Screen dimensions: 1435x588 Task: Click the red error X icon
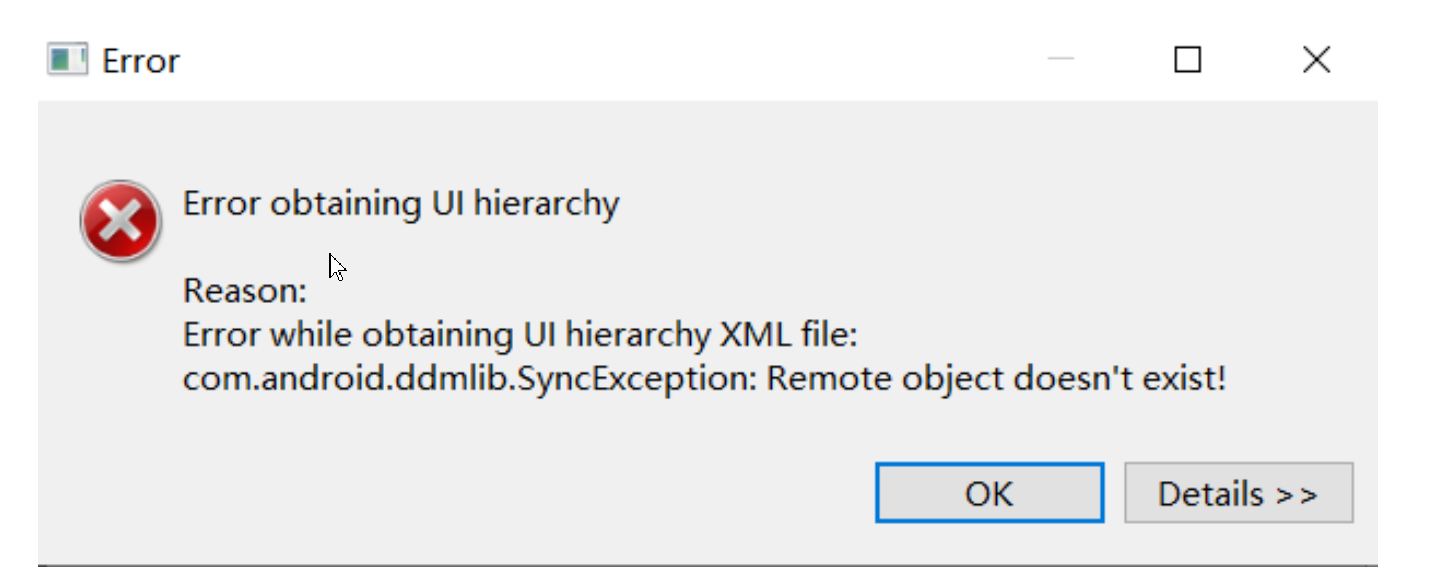click(x=120, y=221)
